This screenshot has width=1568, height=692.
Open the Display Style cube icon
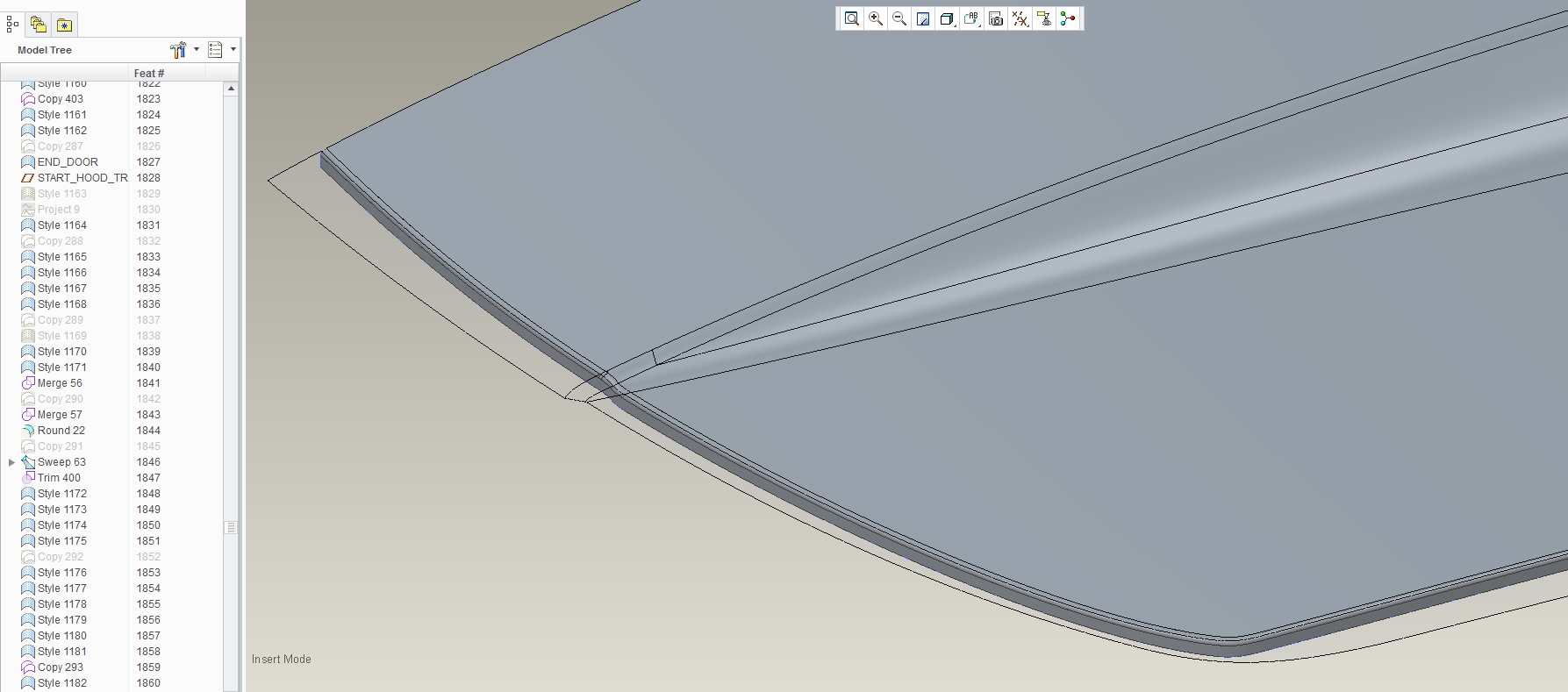[947, 18]
